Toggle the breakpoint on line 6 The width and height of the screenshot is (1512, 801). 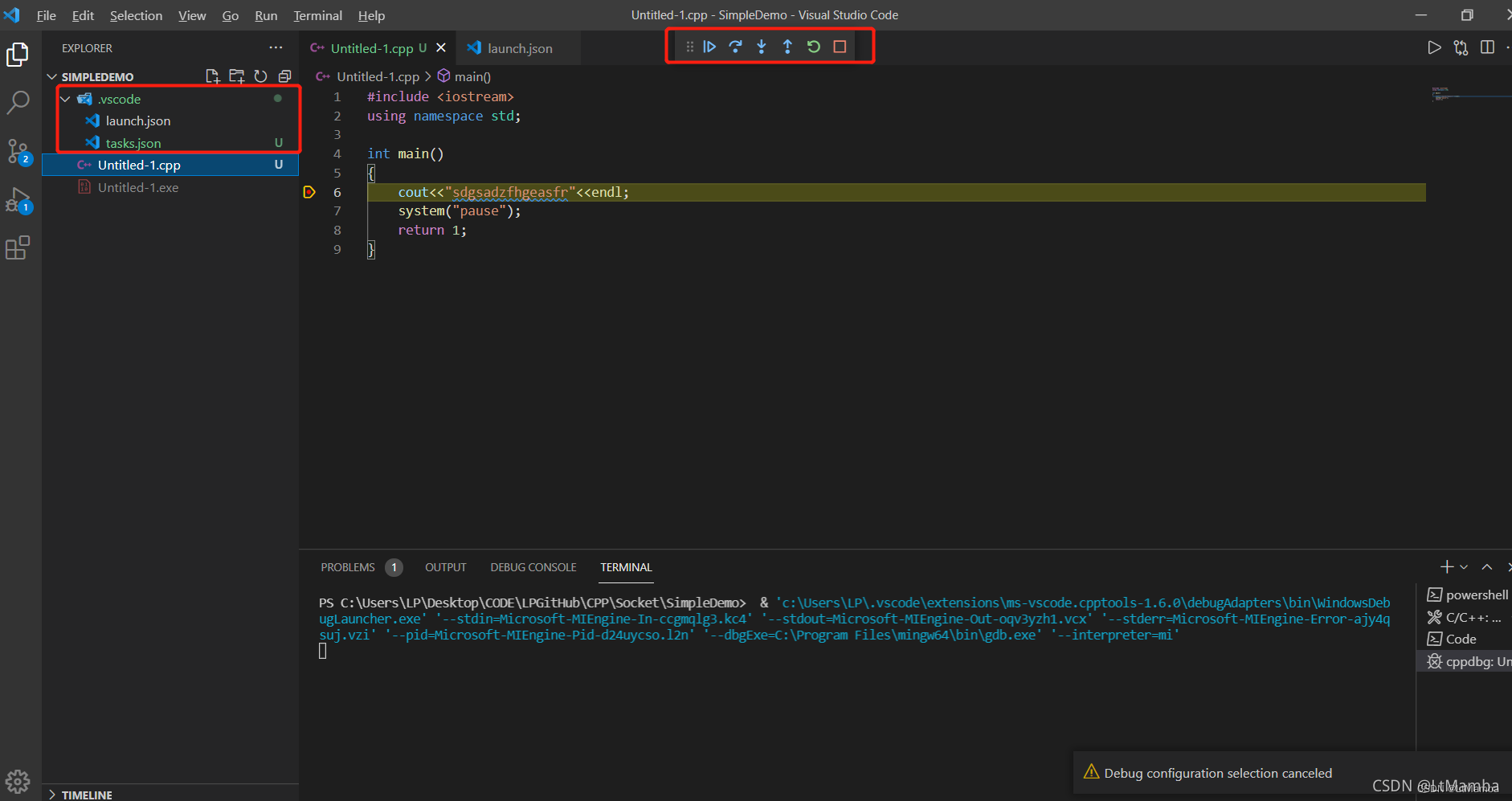click(x=309, y=192)
